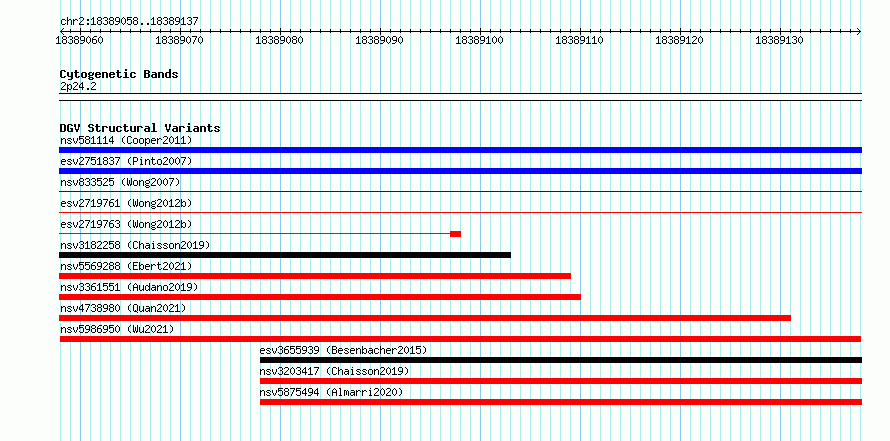Click nsv3182258 (Chaisson2019) label

point(135,245)
